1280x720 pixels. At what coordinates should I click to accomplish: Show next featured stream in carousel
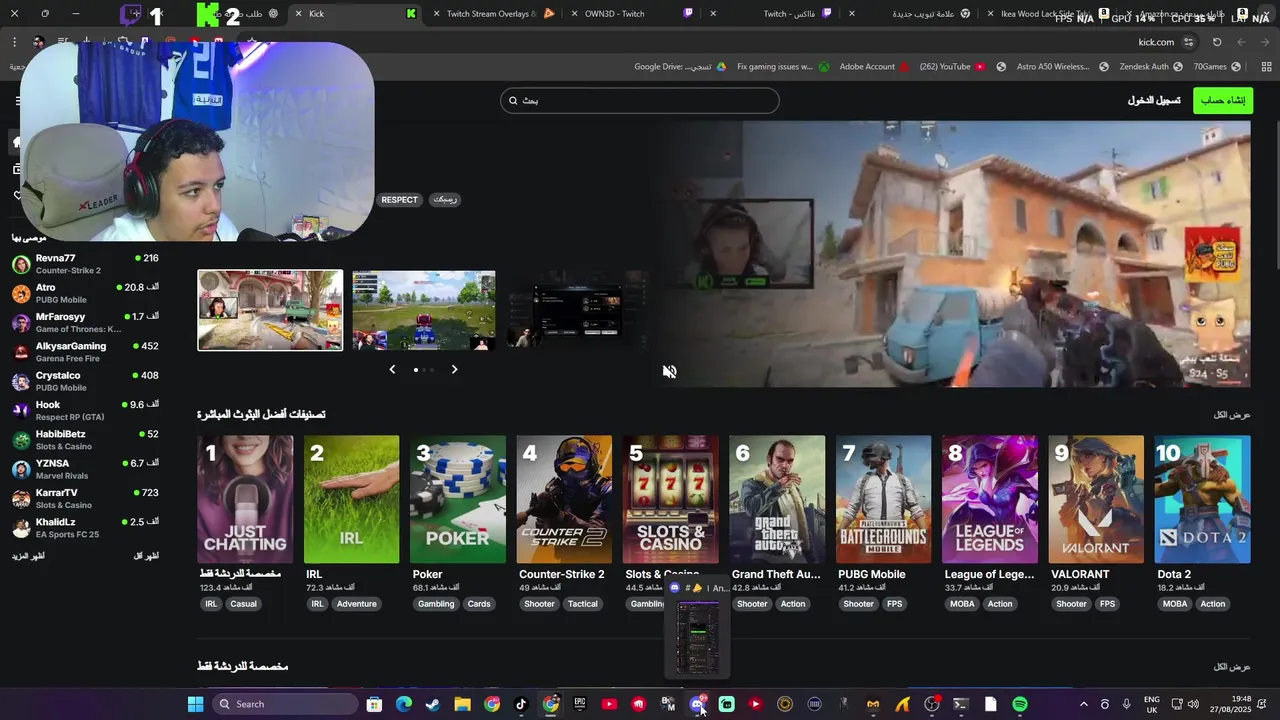click(454, 369)
